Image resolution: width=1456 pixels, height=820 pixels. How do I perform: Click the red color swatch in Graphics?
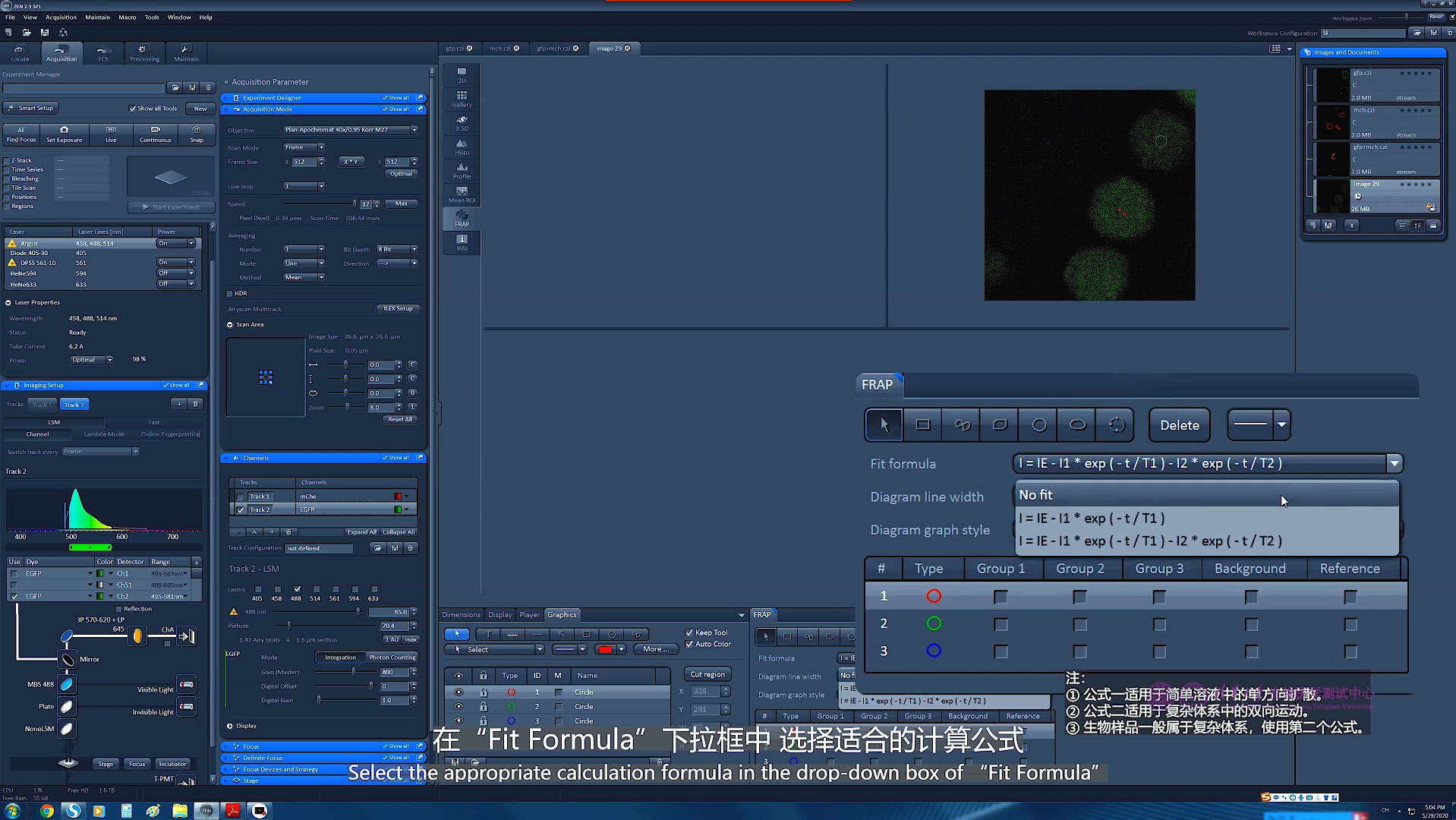605,650
